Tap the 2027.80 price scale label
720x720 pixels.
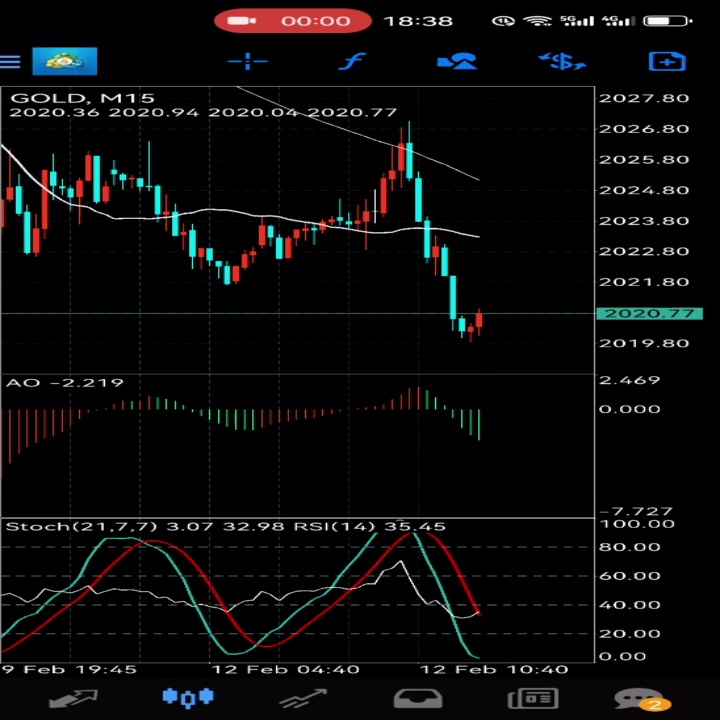coord(644,98)
